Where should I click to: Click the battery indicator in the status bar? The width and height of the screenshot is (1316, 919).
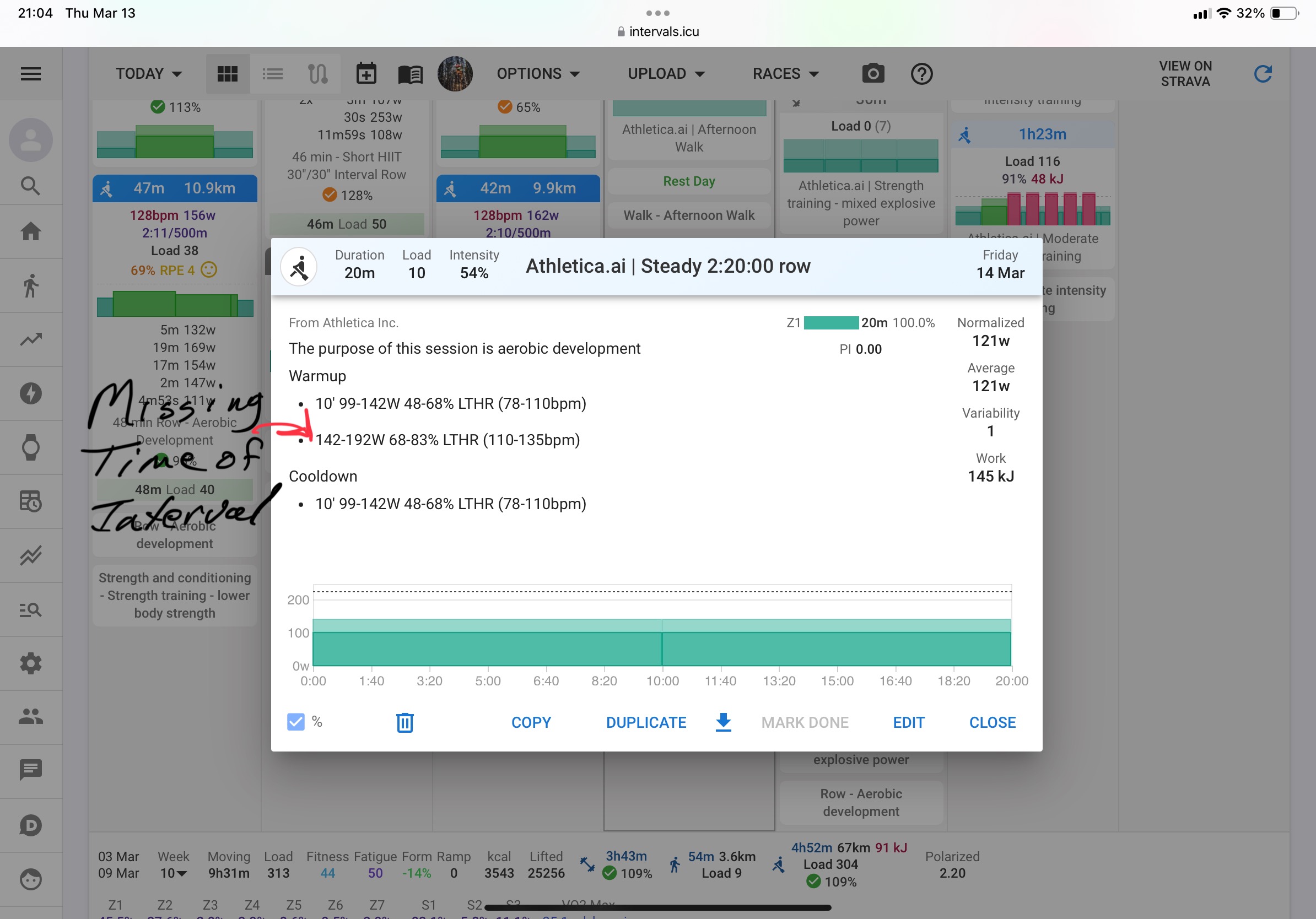1285,13
